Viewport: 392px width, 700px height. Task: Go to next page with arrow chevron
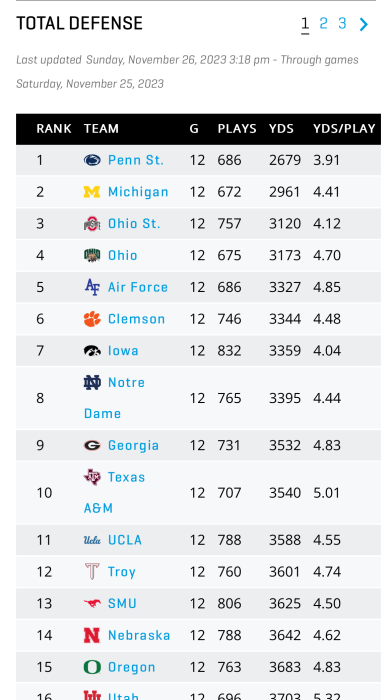pyautogui.click(x=364, y=24)
